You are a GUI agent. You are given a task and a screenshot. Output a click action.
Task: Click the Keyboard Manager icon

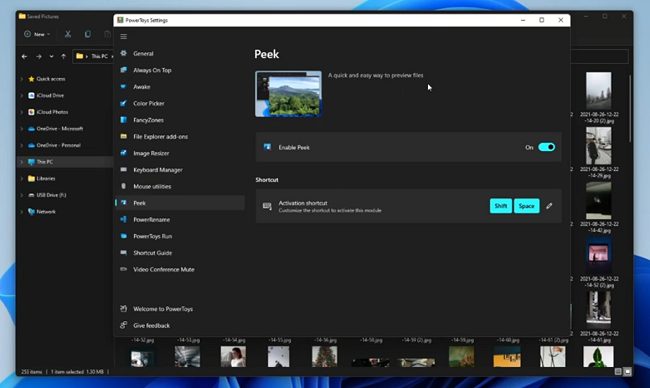[x=124, y=170]
